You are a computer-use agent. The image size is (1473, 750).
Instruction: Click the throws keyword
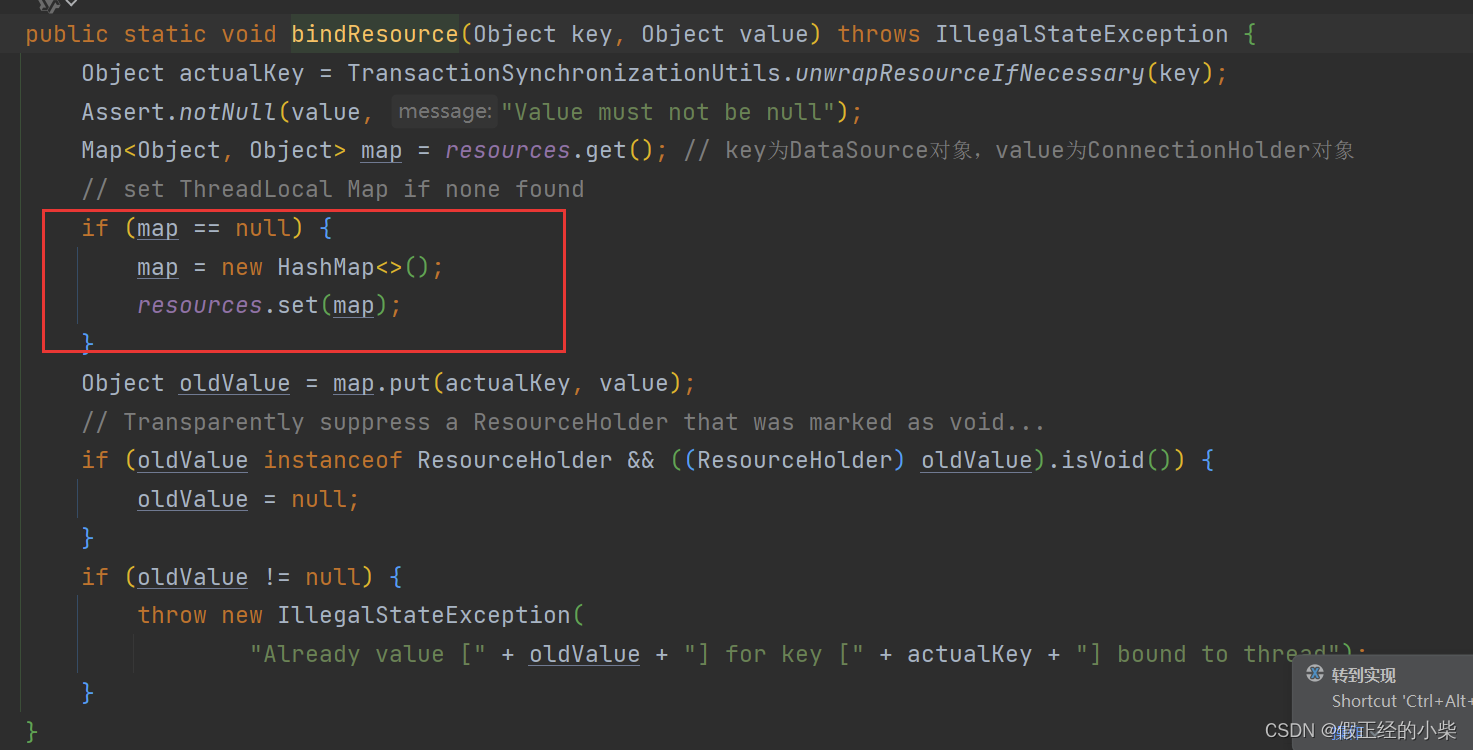pyautogui.click(x=879, y=34)
